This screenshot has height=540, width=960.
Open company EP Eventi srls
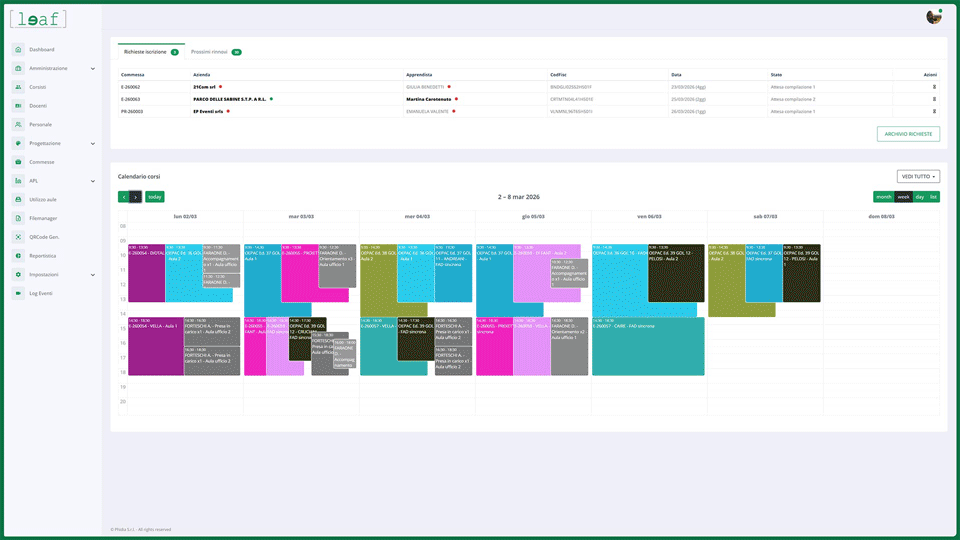(x=208, y=111)
